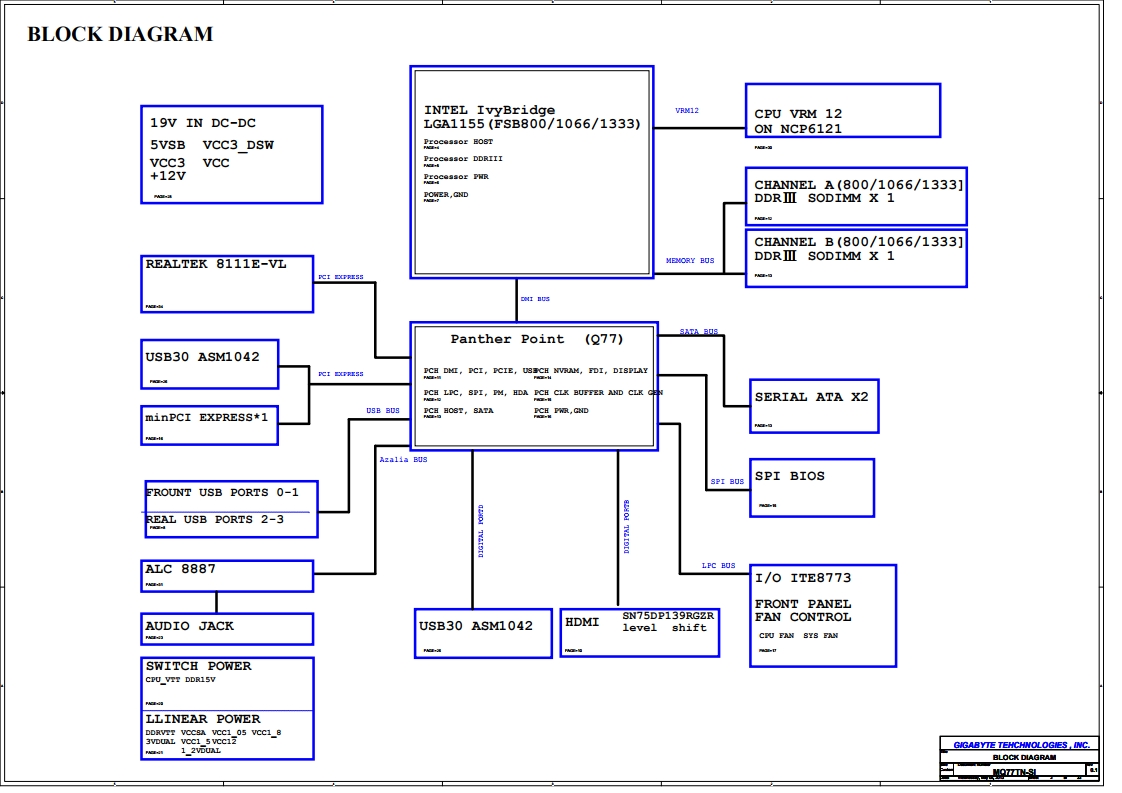Select the 'Azalia BUS' label
The height and width of the screenshot is (793, 1122).
point(403,460)
